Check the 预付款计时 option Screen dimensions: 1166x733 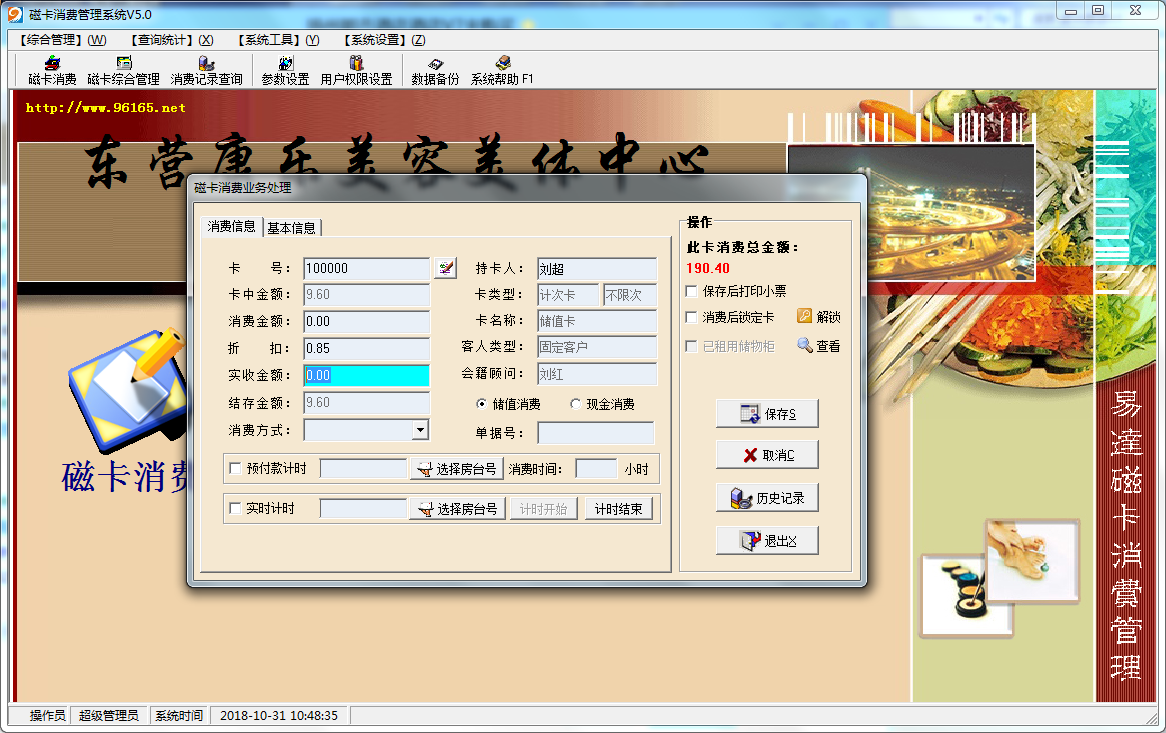[236, 468]
